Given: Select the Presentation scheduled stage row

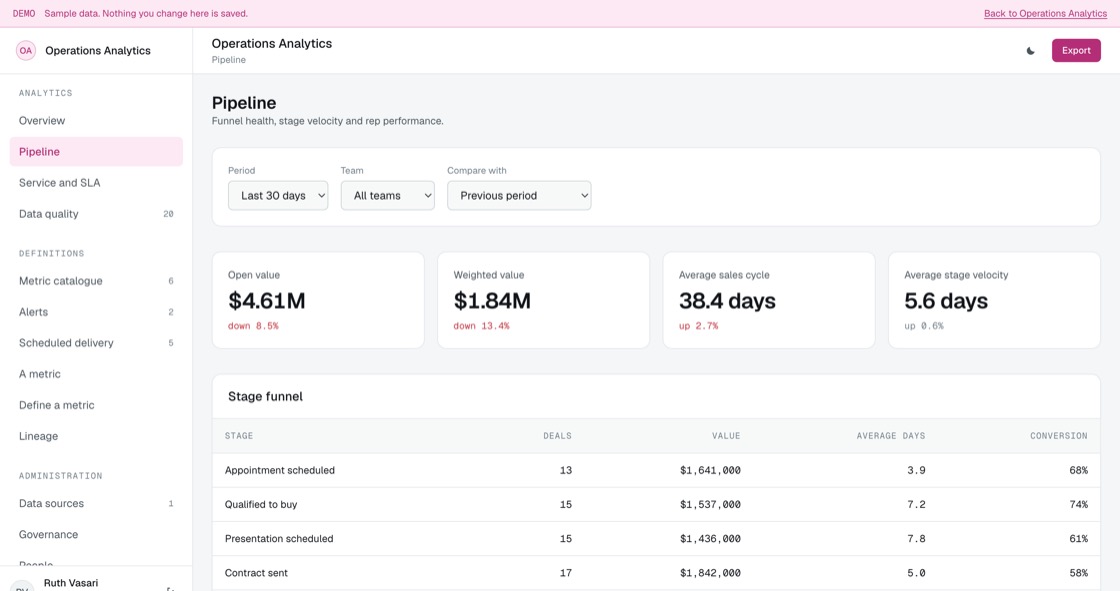Looking at the screenshot, I should (x=656, y=539).
